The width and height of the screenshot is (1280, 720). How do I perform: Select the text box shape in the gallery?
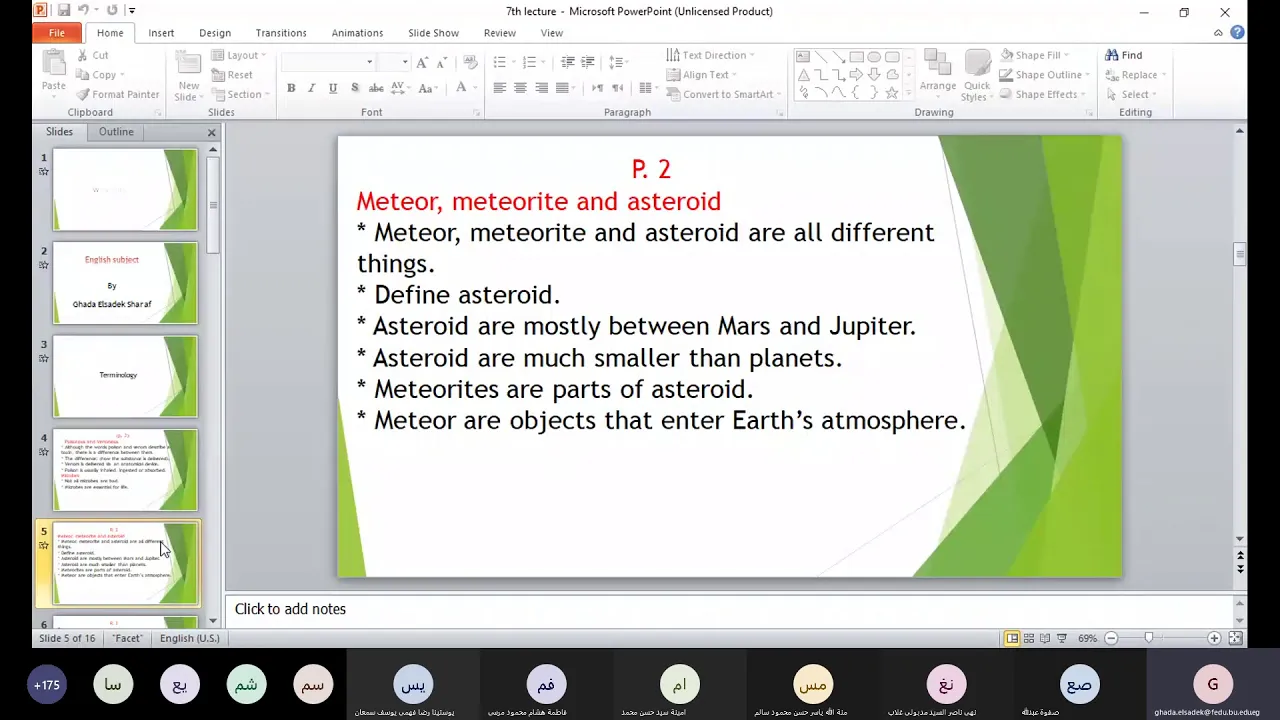coord(803,57)
